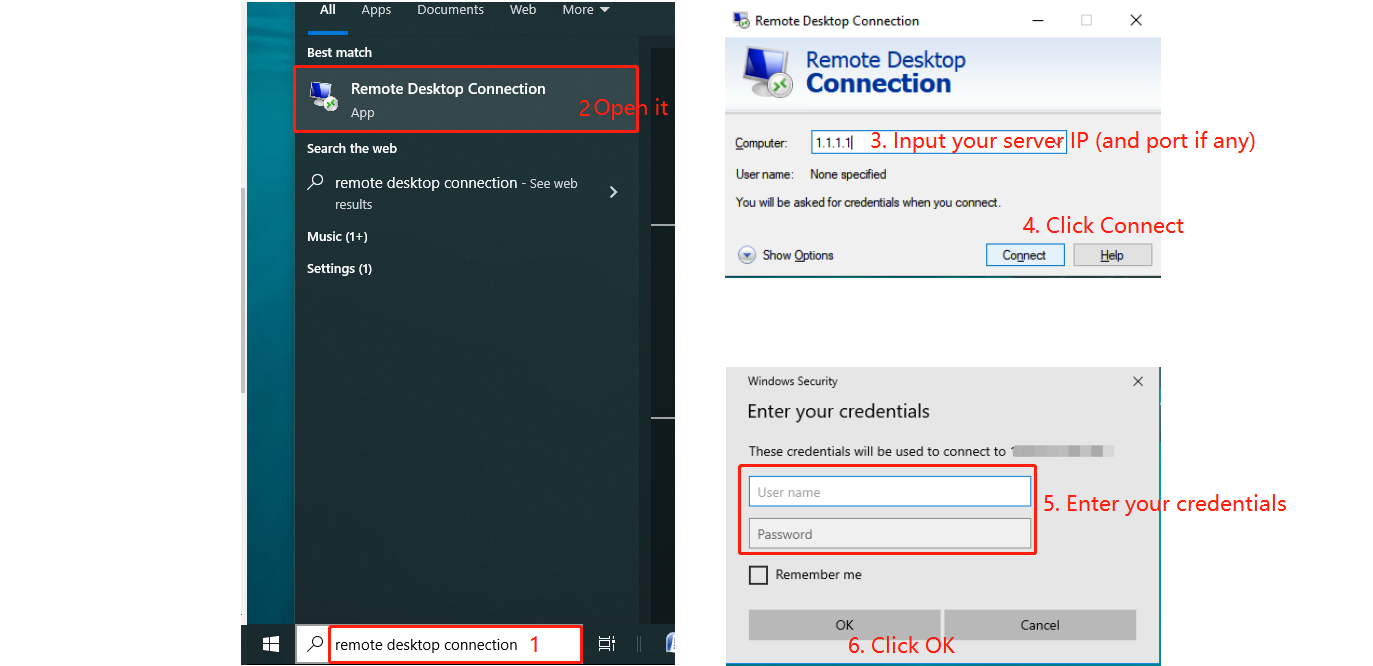Screen dimensions: 1373x666
Task: Expand web results chevron arrow
Action: [x=614, y=192]
